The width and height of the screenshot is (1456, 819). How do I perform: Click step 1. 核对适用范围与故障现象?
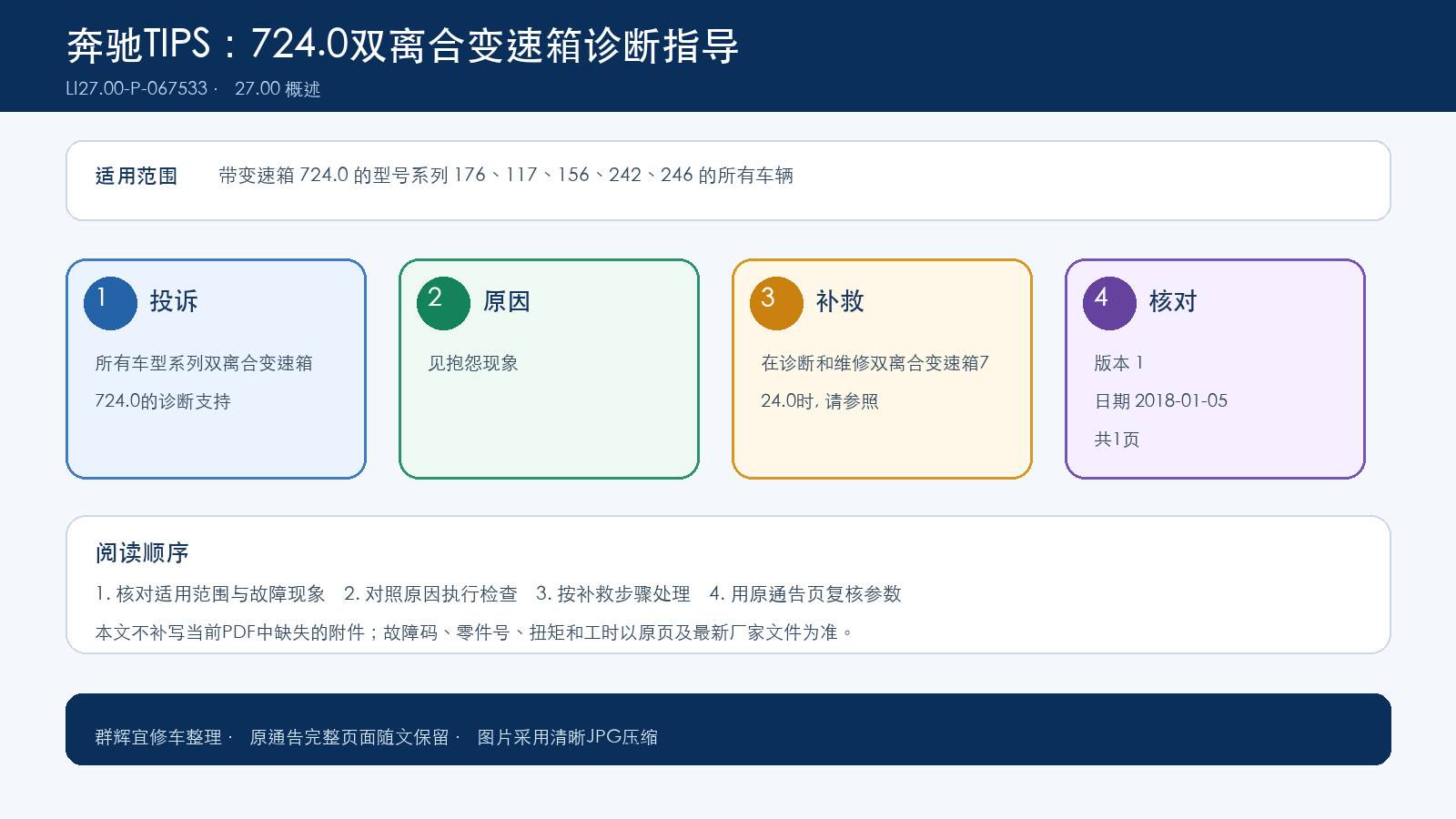pyautogui.click(x=210, y=594)
